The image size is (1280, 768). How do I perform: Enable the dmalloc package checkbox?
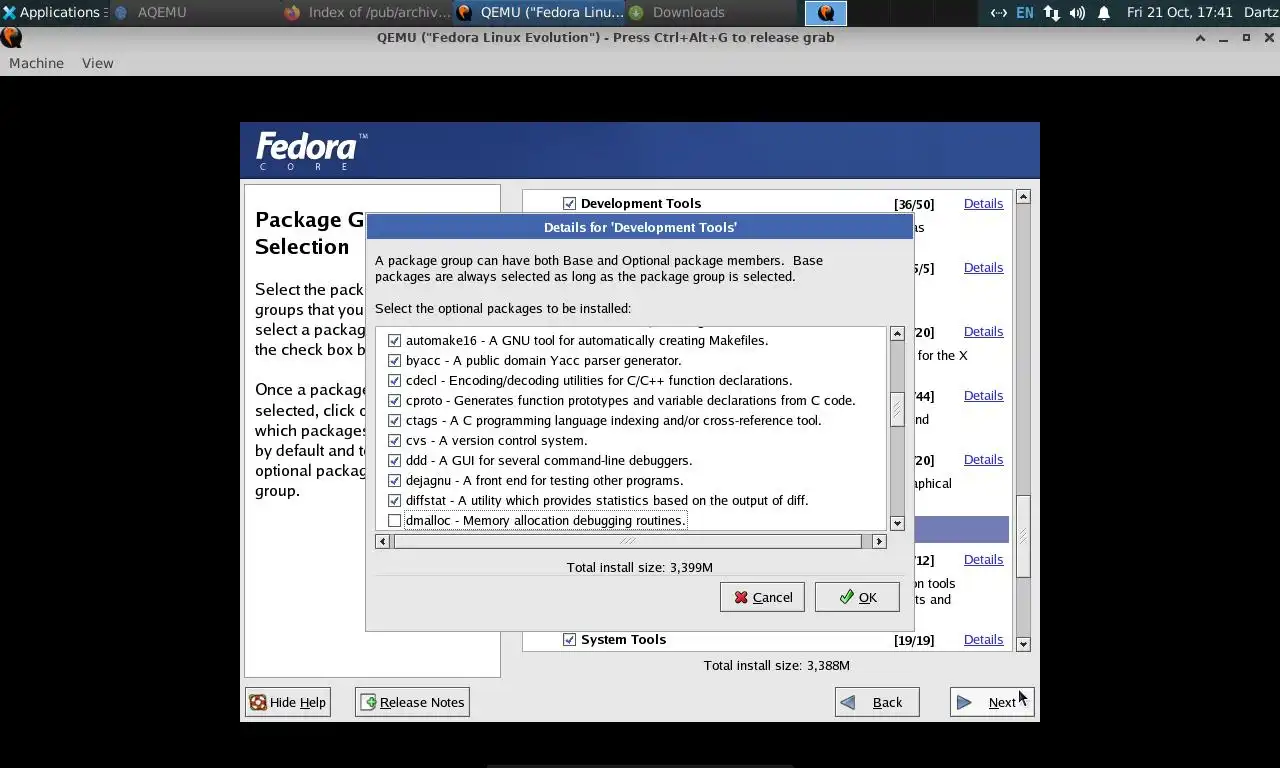coord(394,520)
